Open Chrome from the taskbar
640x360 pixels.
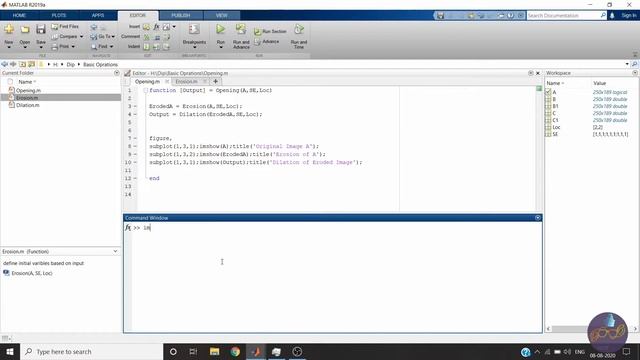tap(235, 351)
